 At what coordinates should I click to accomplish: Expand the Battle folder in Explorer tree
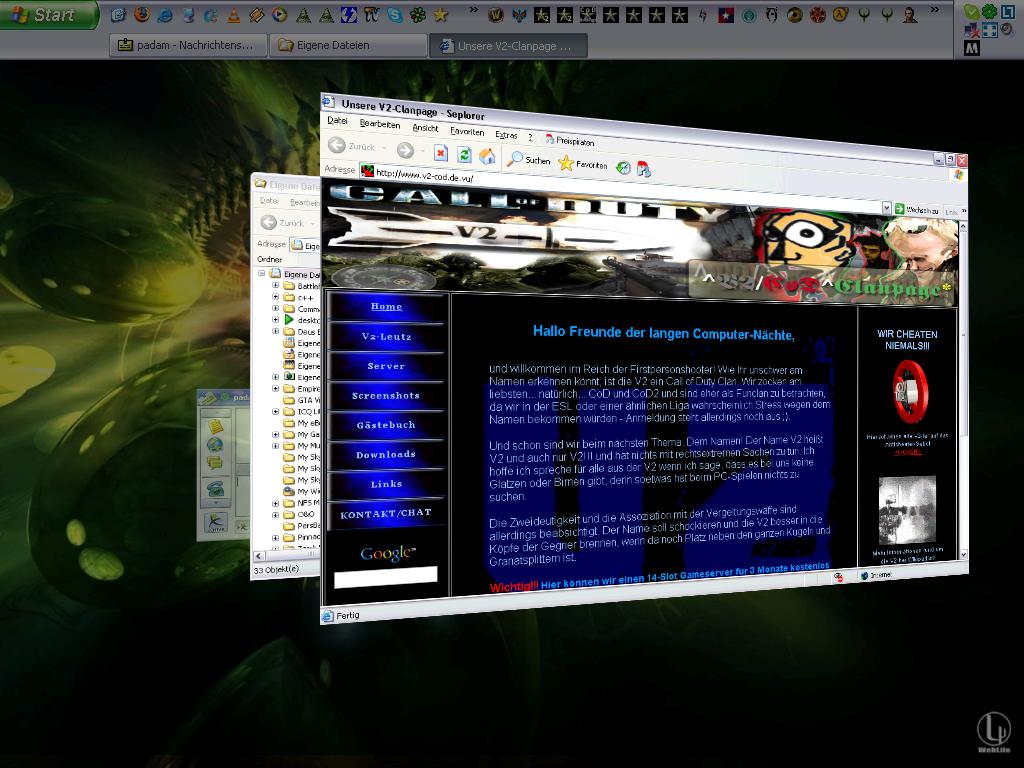[x=275, y=285]
